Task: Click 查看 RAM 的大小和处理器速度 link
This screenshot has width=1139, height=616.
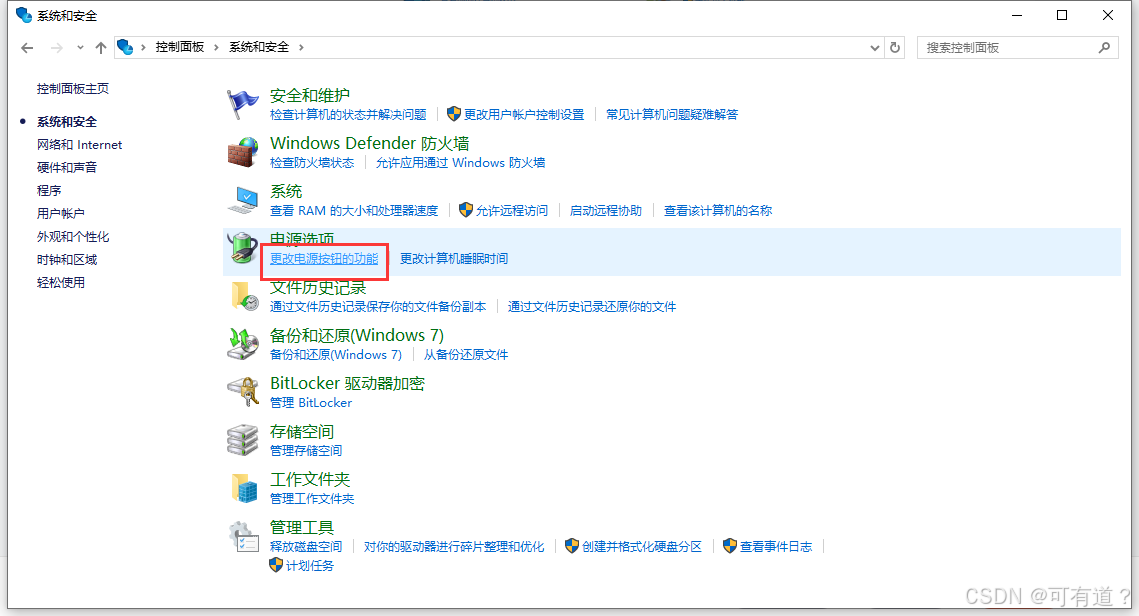Action: tap(354, 211)
